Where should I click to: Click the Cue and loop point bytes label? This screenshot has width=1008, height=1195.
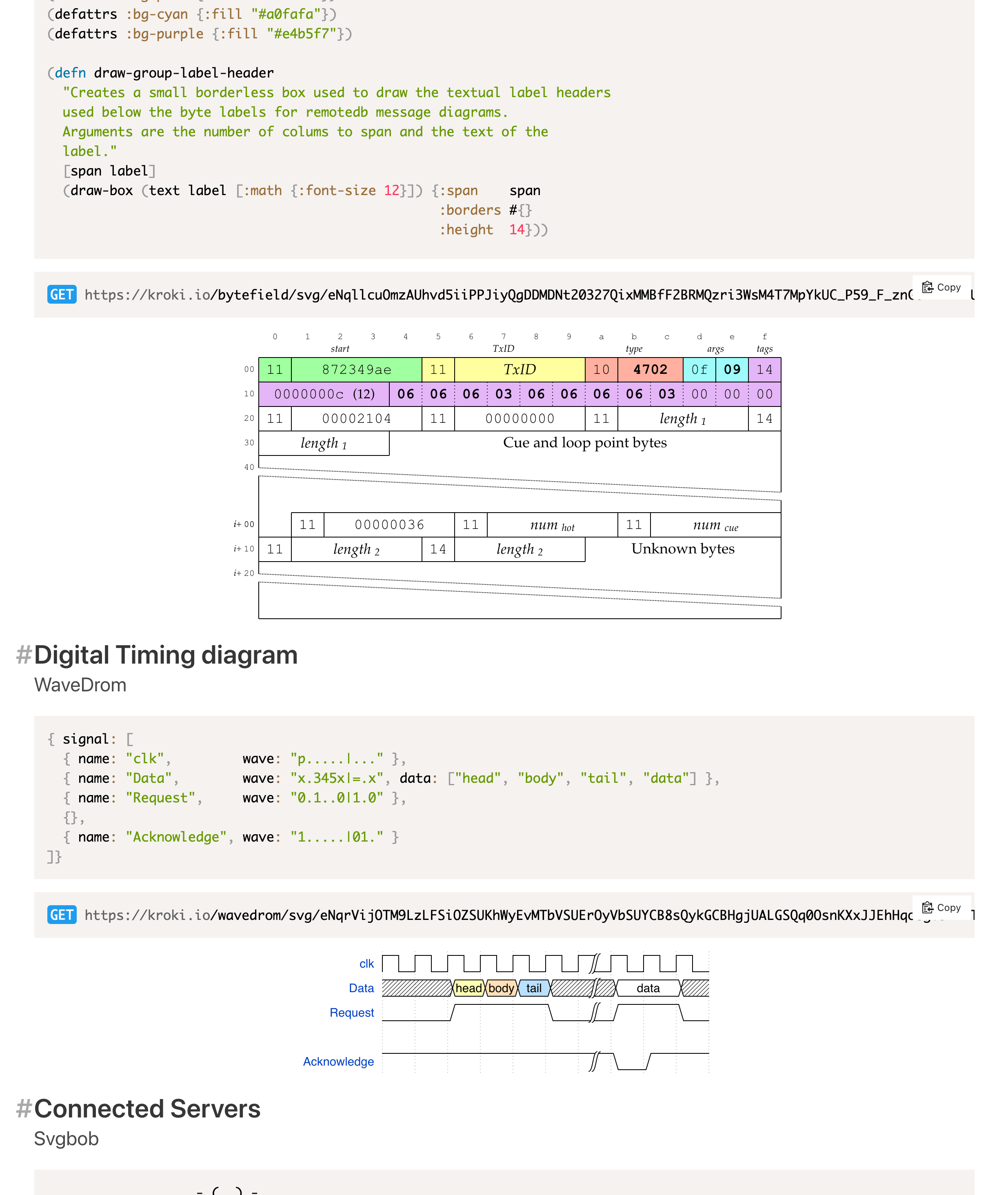point(584,443)
